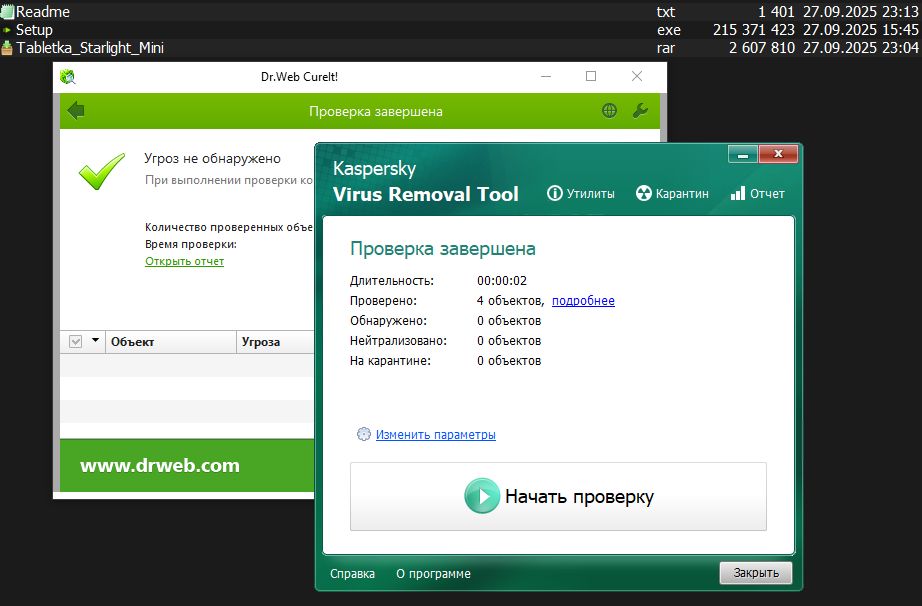
Task: Click the Setup exe file icon
Action: pyautogui.click(x=6, y=30)
